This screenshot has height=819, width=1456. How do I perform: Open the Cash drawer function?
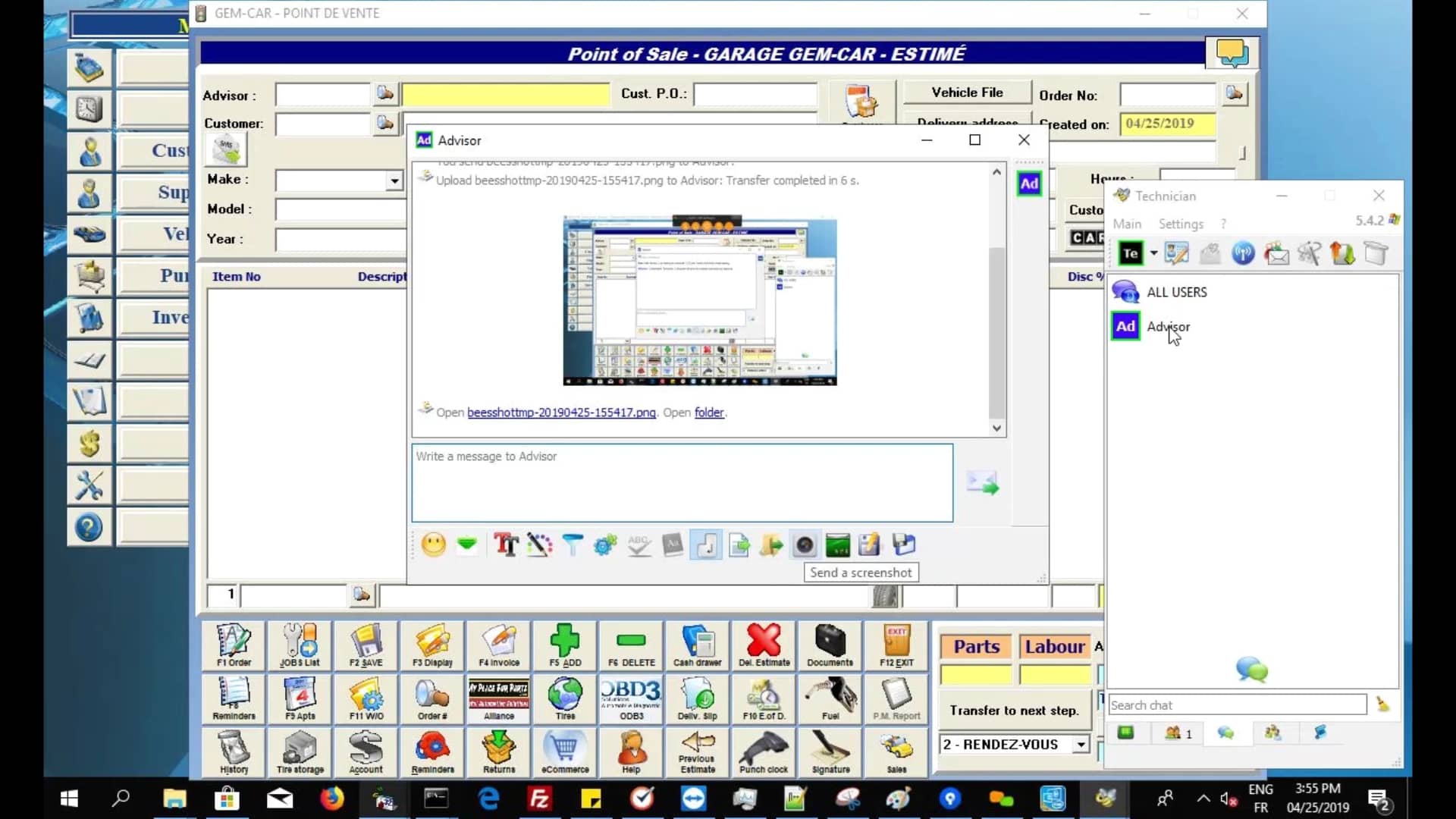tap(697, 645)
